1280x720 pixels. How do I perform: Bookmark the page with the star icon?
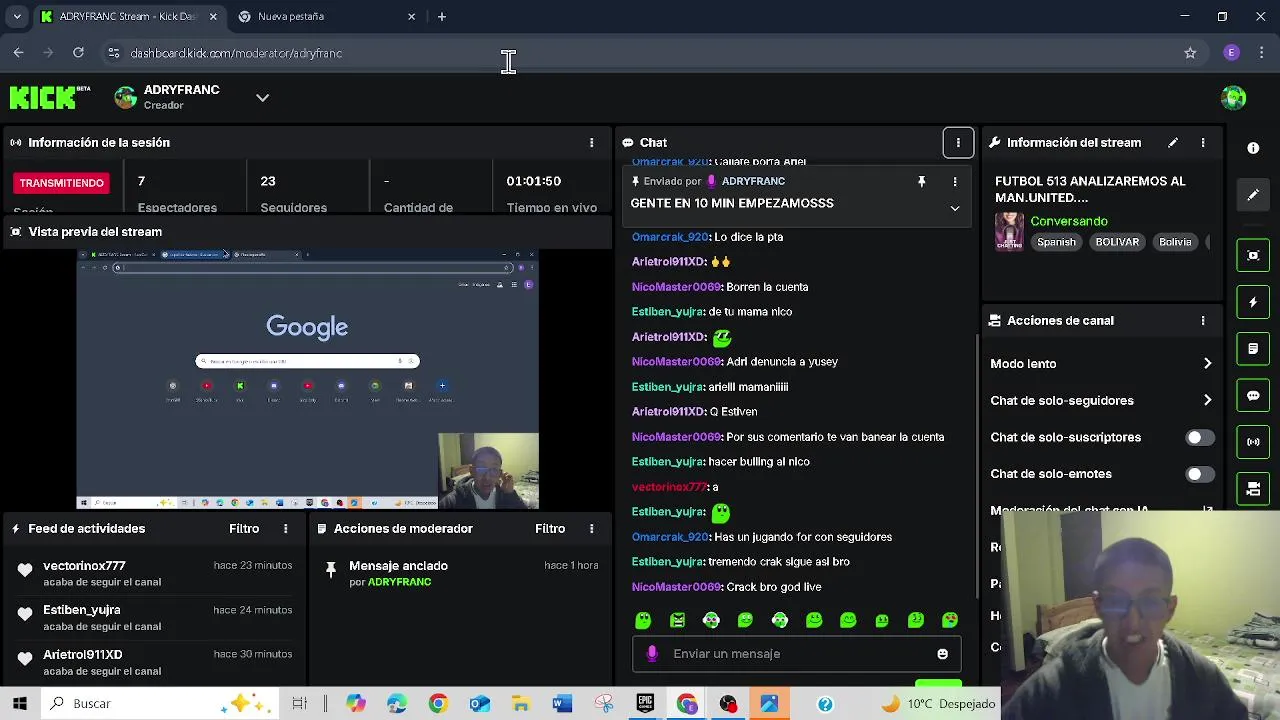click(1190, 53)
